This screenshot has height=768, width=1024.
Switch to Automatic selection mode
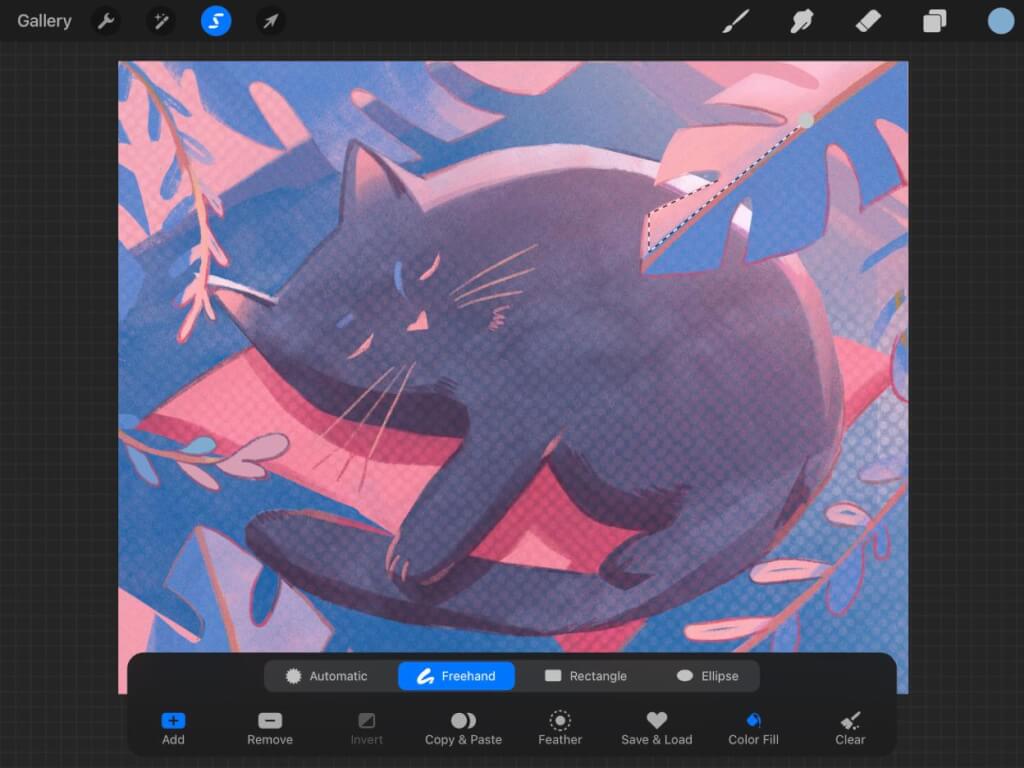(327, 676)
